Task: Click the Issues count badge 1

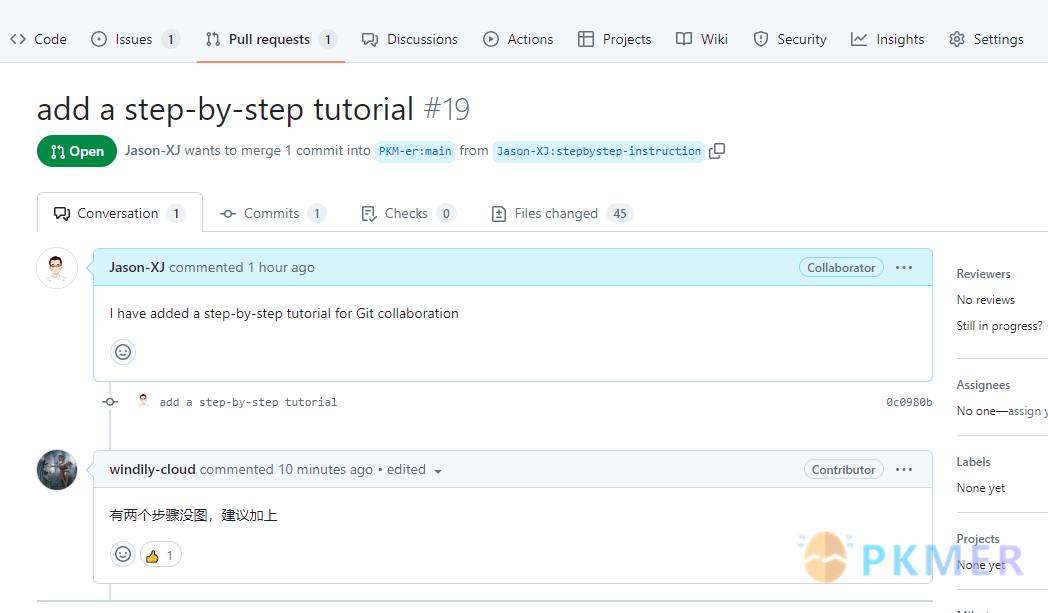Action: (x=170, y=39)
